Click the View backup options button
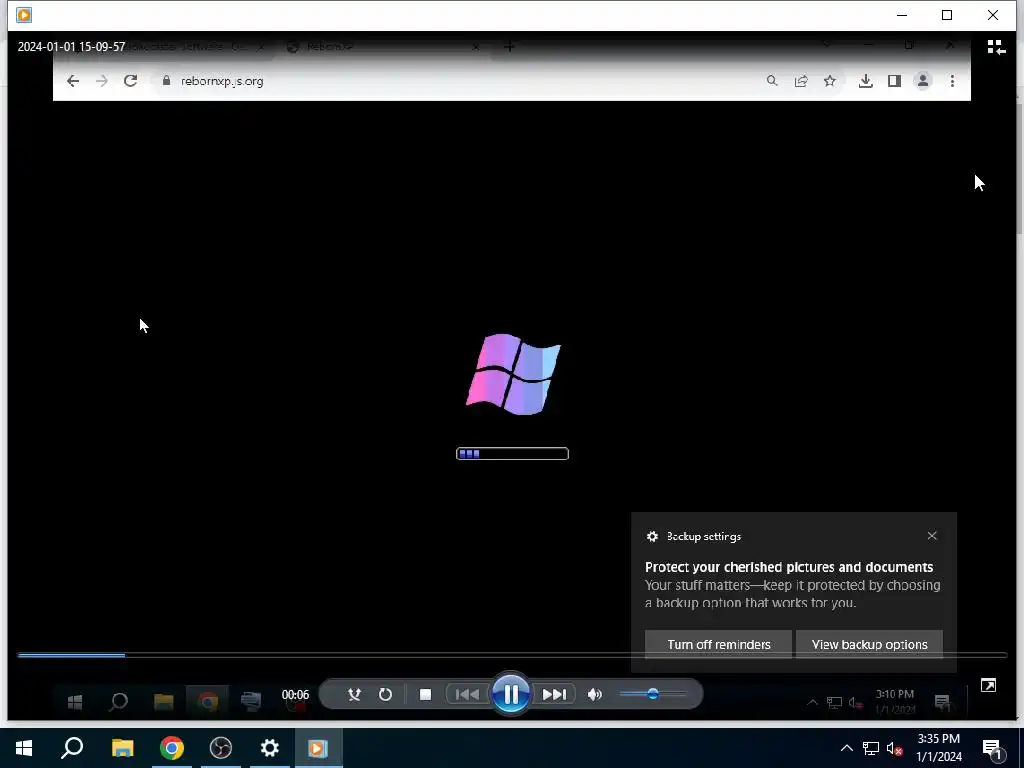 click(x=869, y=645)
